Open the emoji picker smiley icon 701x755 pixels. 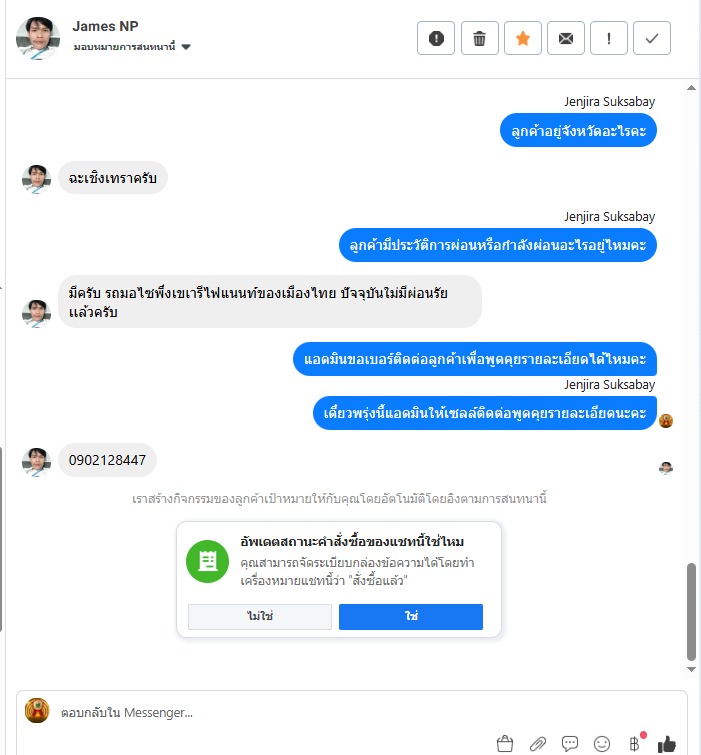click(x=602, y=744)
